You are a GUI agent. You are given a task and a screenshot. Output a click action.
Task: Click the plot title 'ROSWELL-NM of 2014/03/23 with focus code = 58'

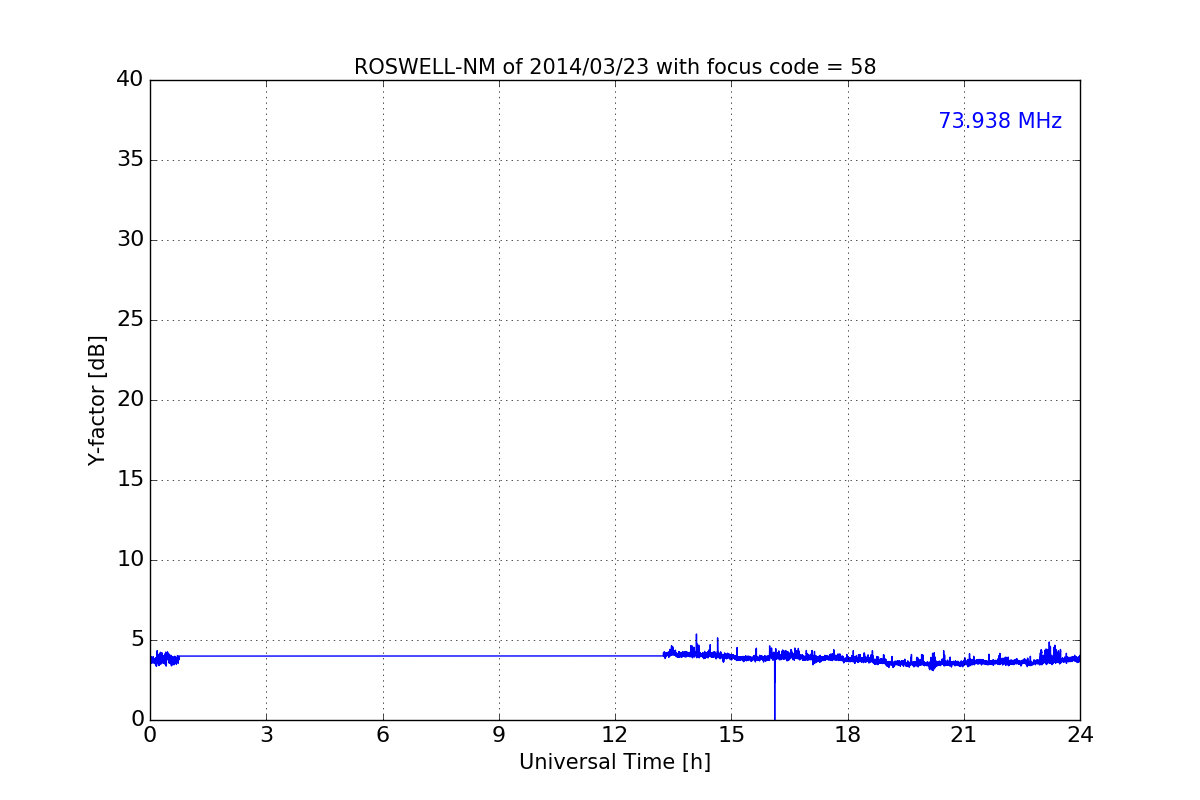point(615,67)
